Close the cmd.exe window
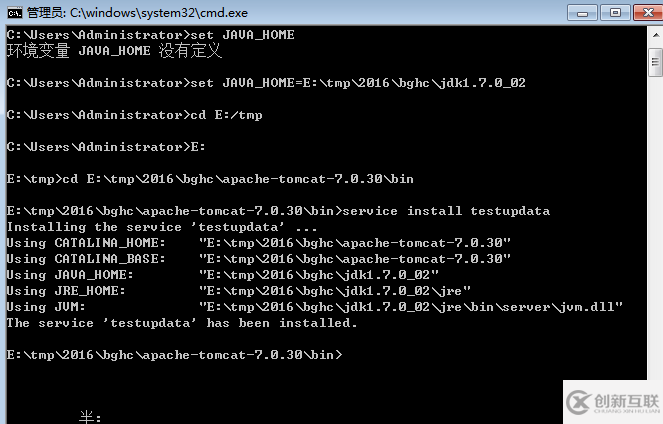 [x=648, y=13]
